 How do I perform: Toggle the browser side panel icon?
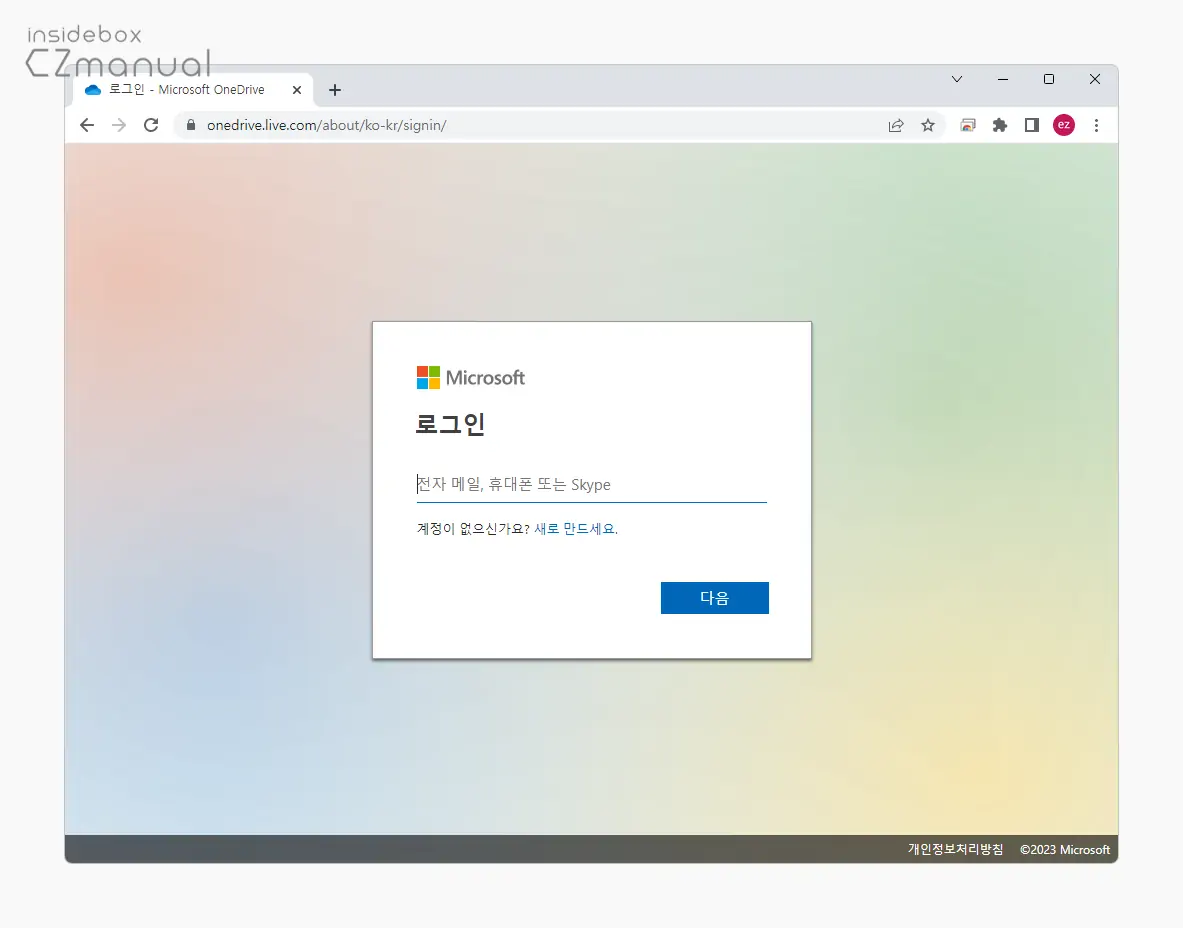click(x=1031, y=125)
